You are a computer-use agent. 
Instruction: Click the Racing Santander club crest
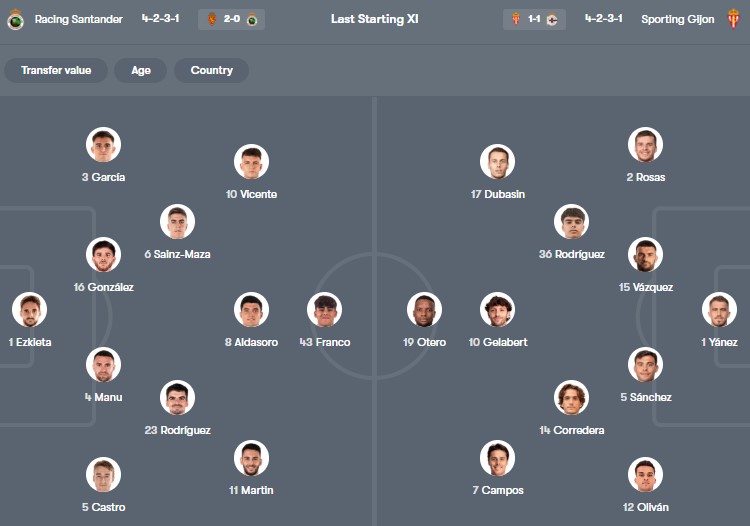pos(15,20)
